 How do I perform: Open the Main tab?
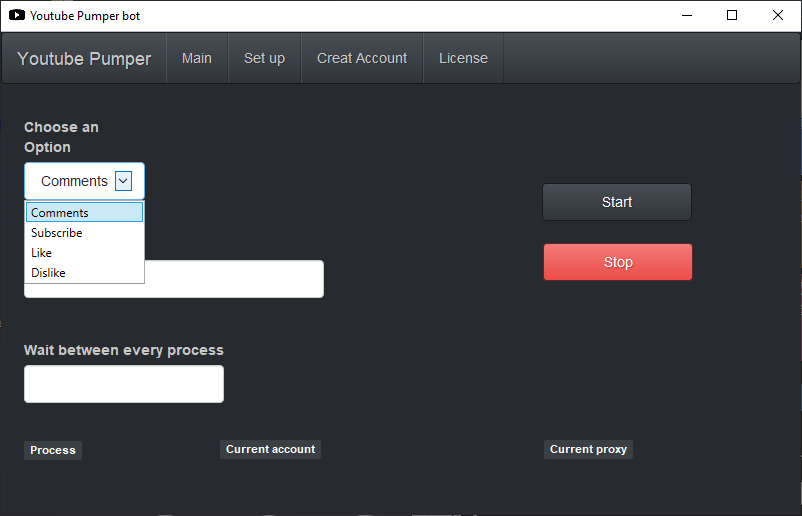tap(197, 58)
